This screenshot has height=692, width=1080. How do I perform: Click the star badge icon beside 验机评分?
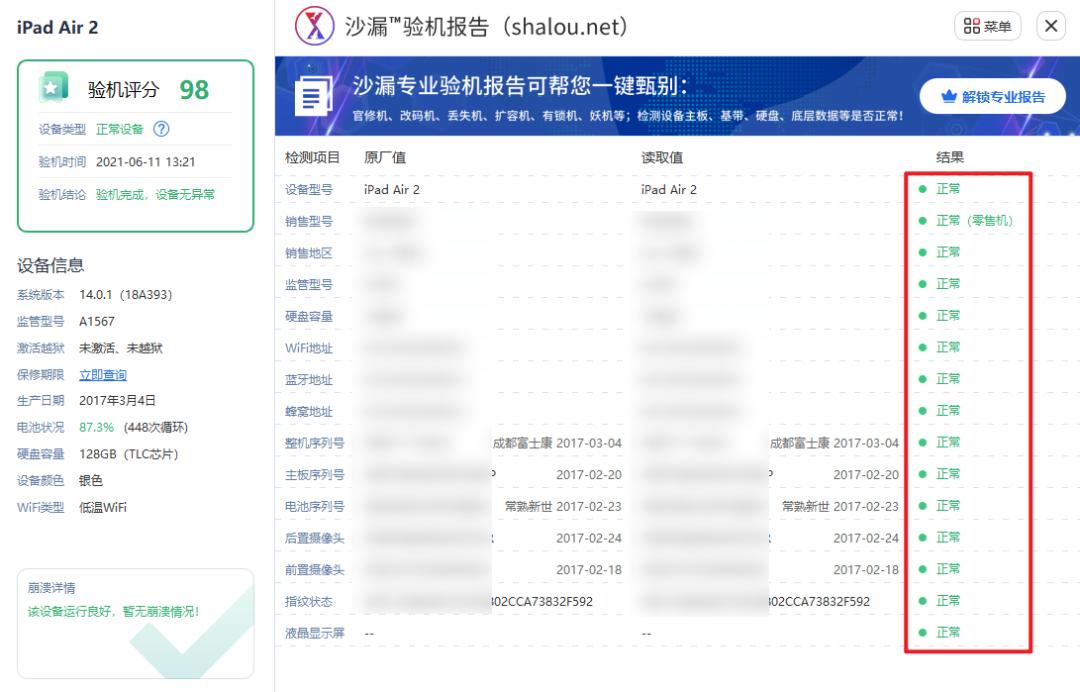[51, 89]
